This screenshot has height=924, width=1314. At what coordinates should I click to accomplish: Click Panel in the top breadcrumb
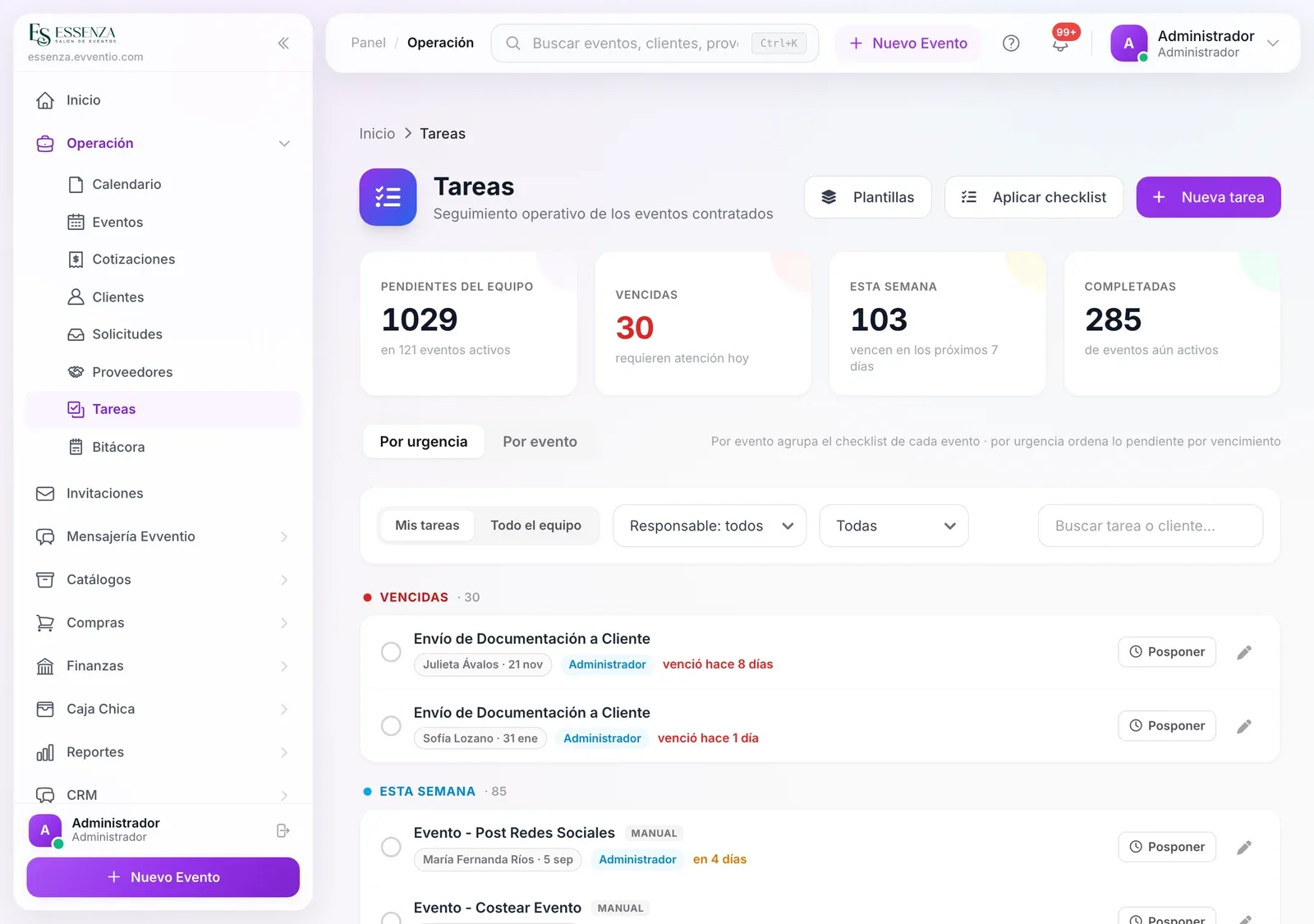coord(368,43)
